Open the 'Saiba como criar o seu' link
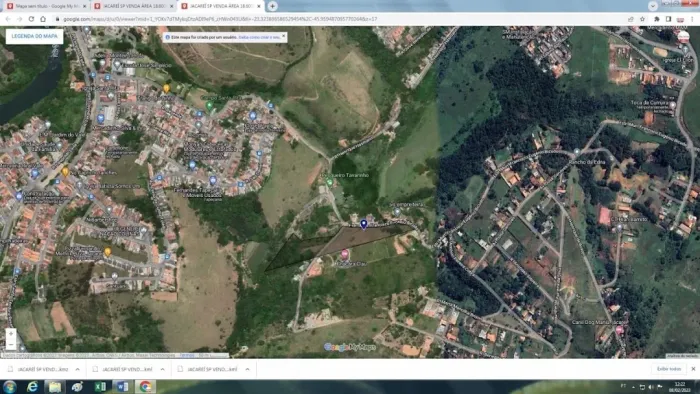The width and height of the screenshot is (700, 394). [x=259, y=37]
